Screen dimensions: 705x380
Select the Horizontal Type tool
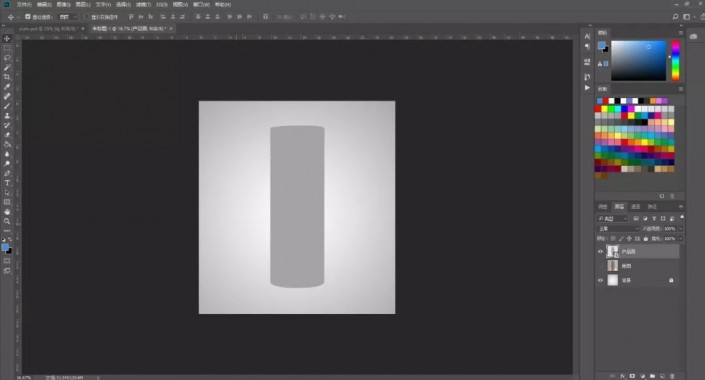pos(7,183)
